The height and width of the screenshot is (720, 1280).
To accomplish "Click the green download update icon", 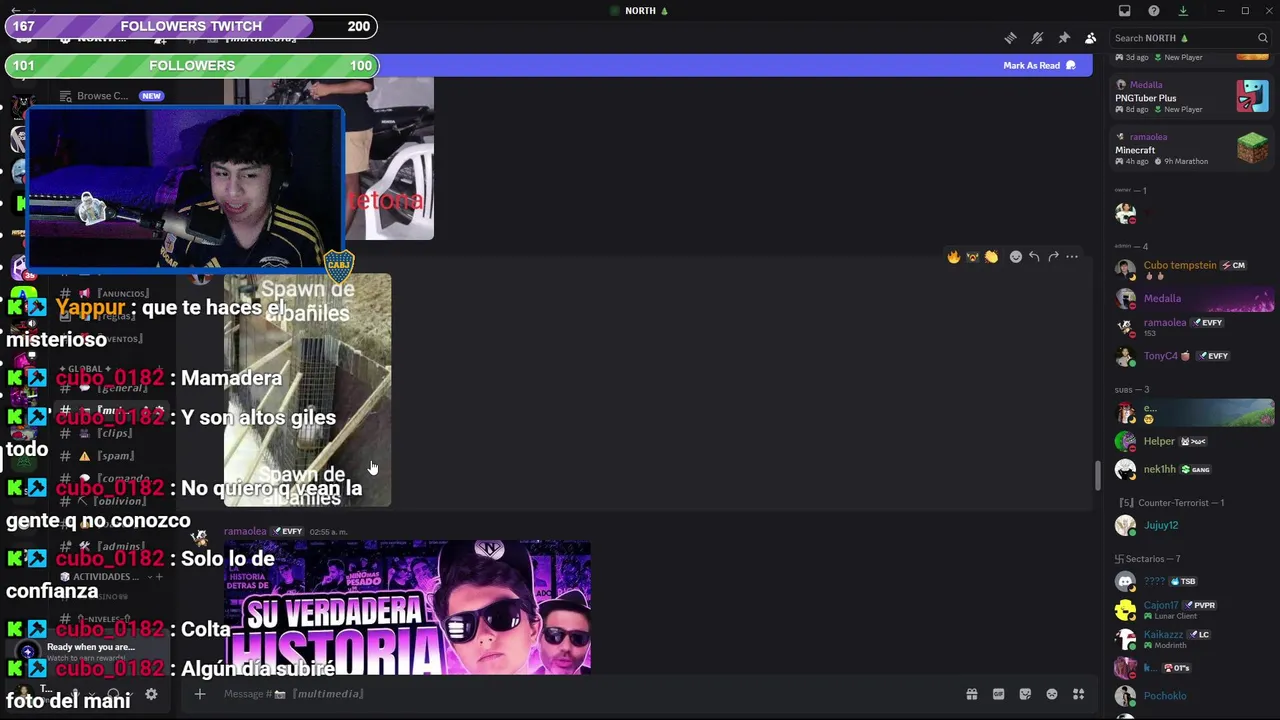I will [x=1183, y=11].
